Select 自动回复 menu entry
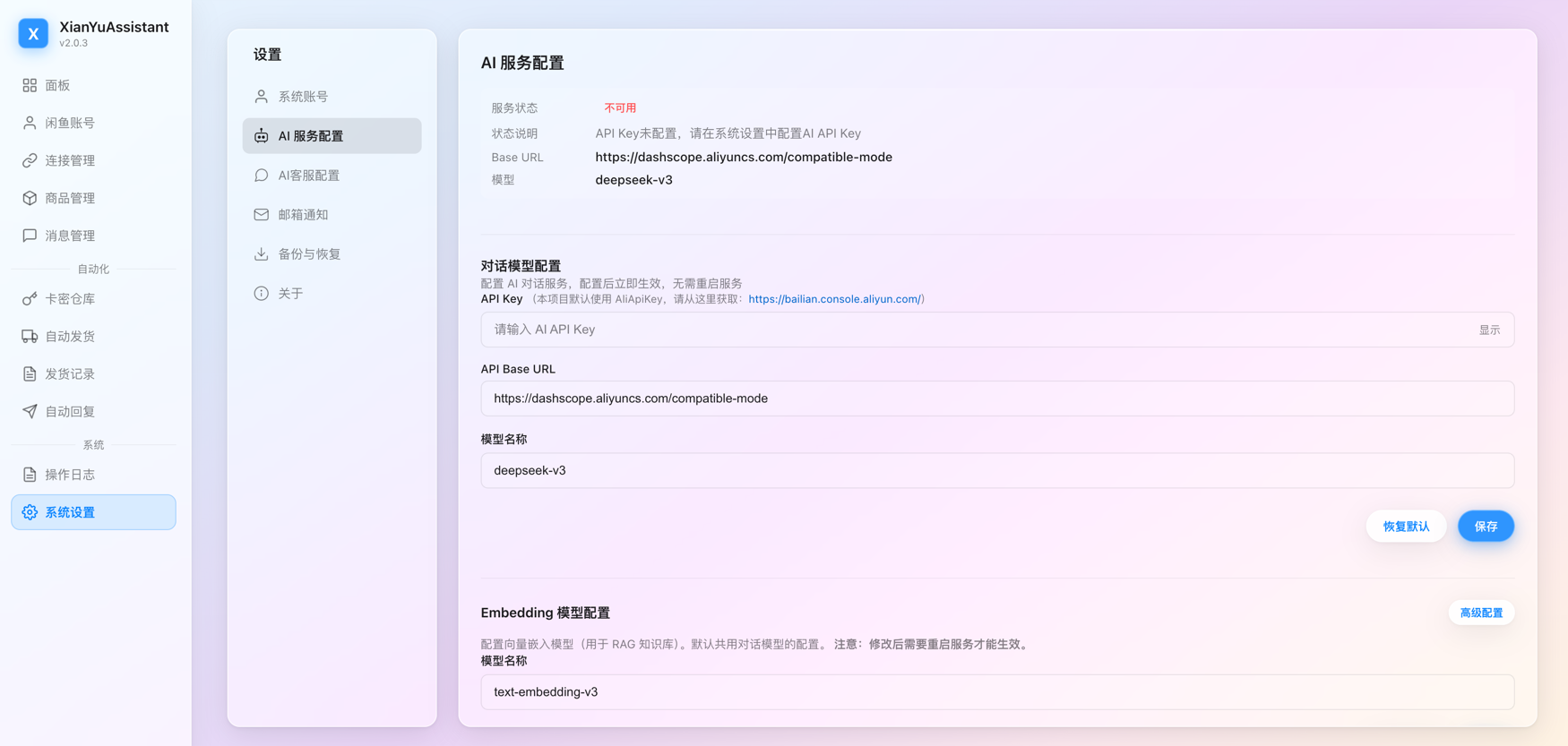The image size is (1568, 746). tap(93, 411)
